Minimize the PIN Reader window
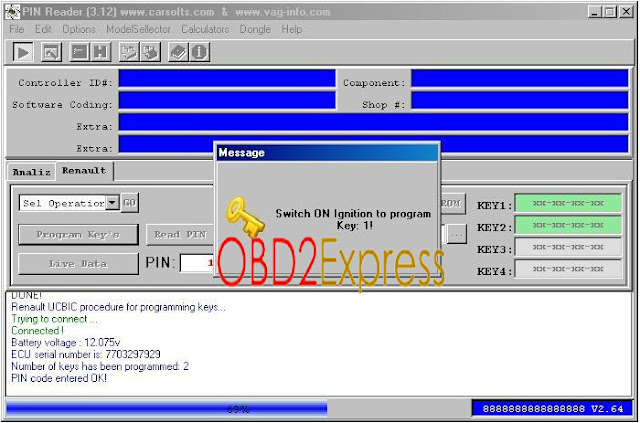 tap(595, 12)
